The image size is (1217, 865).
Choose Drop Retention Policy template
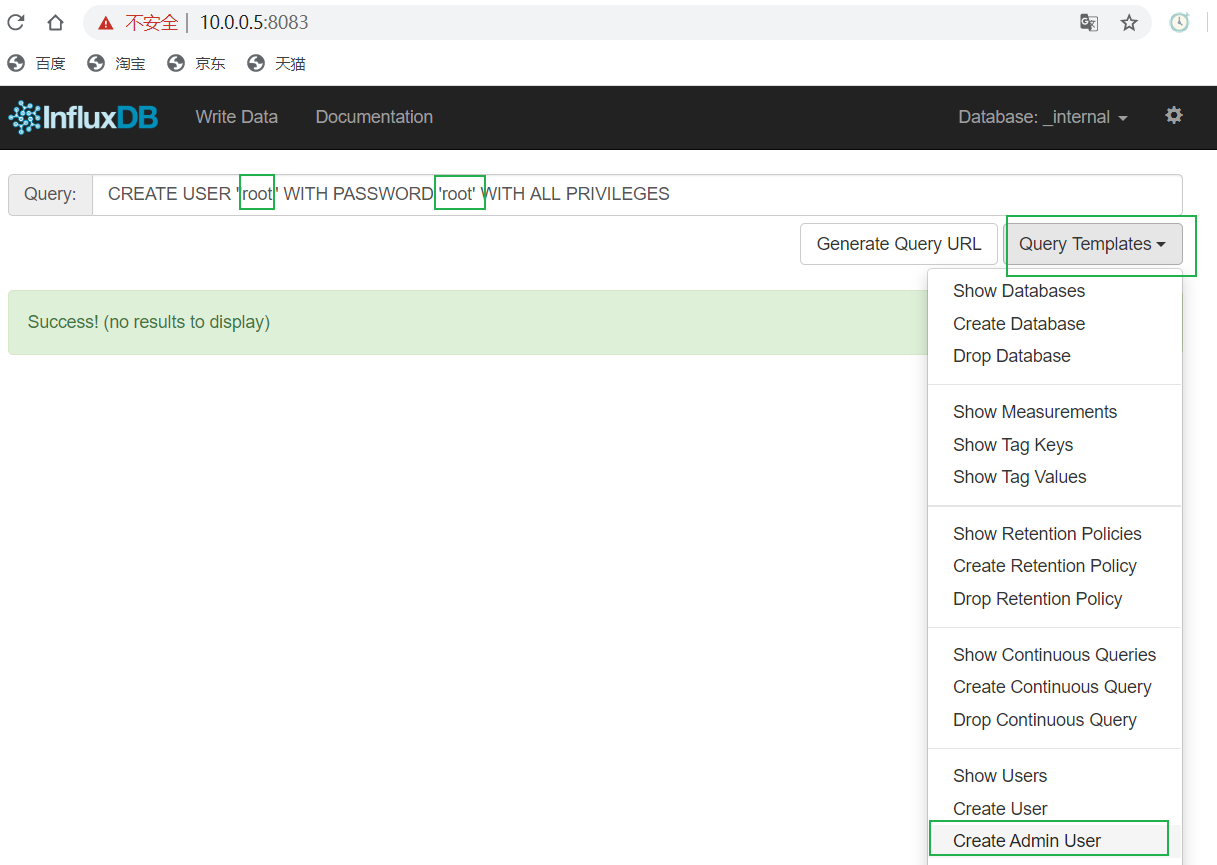pos(1038,599)
